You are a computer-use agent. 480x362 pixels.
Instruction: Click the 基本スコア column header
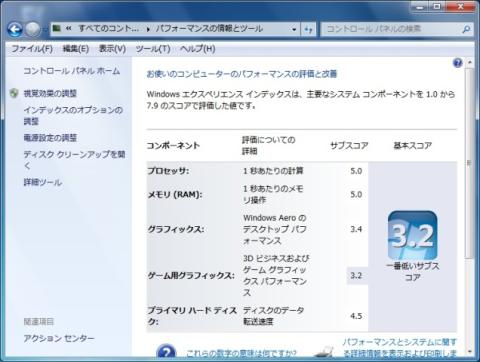pos(413,146)
